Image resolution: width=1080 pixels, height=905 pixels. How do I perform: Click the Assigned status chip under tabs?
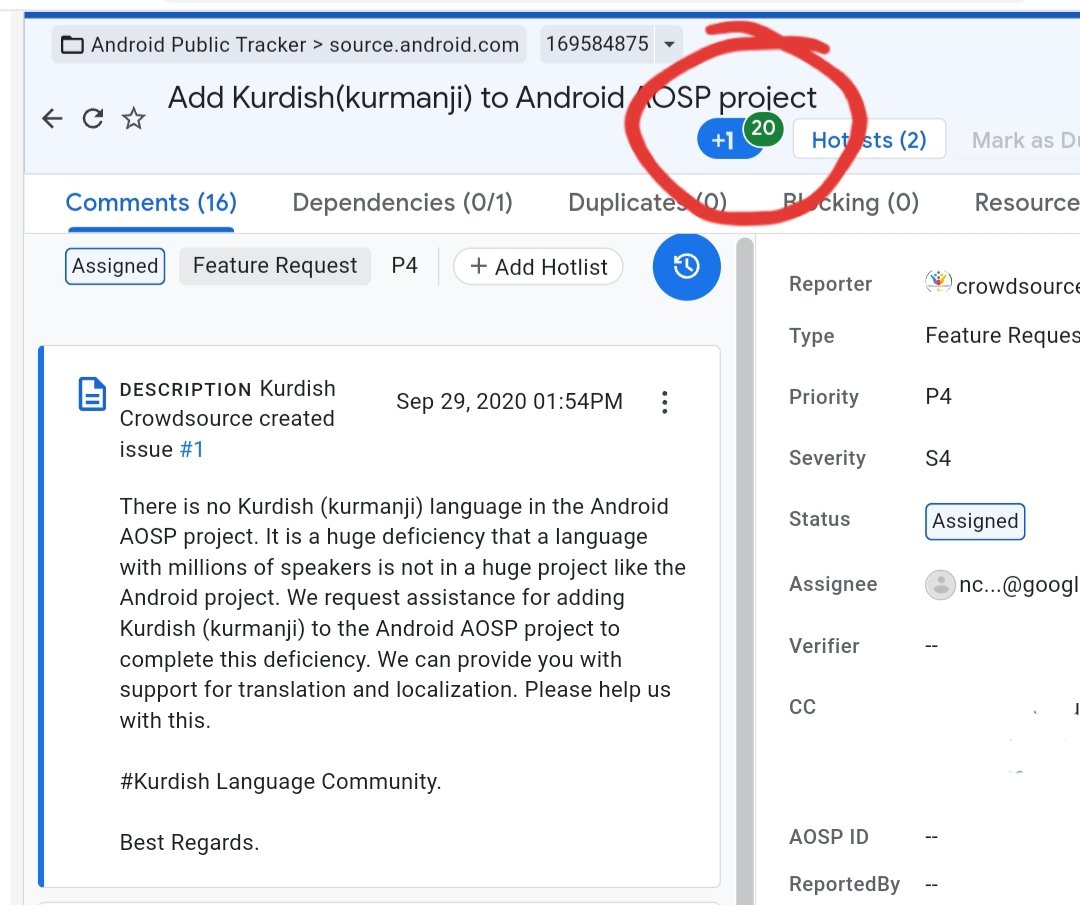(115, 267)
